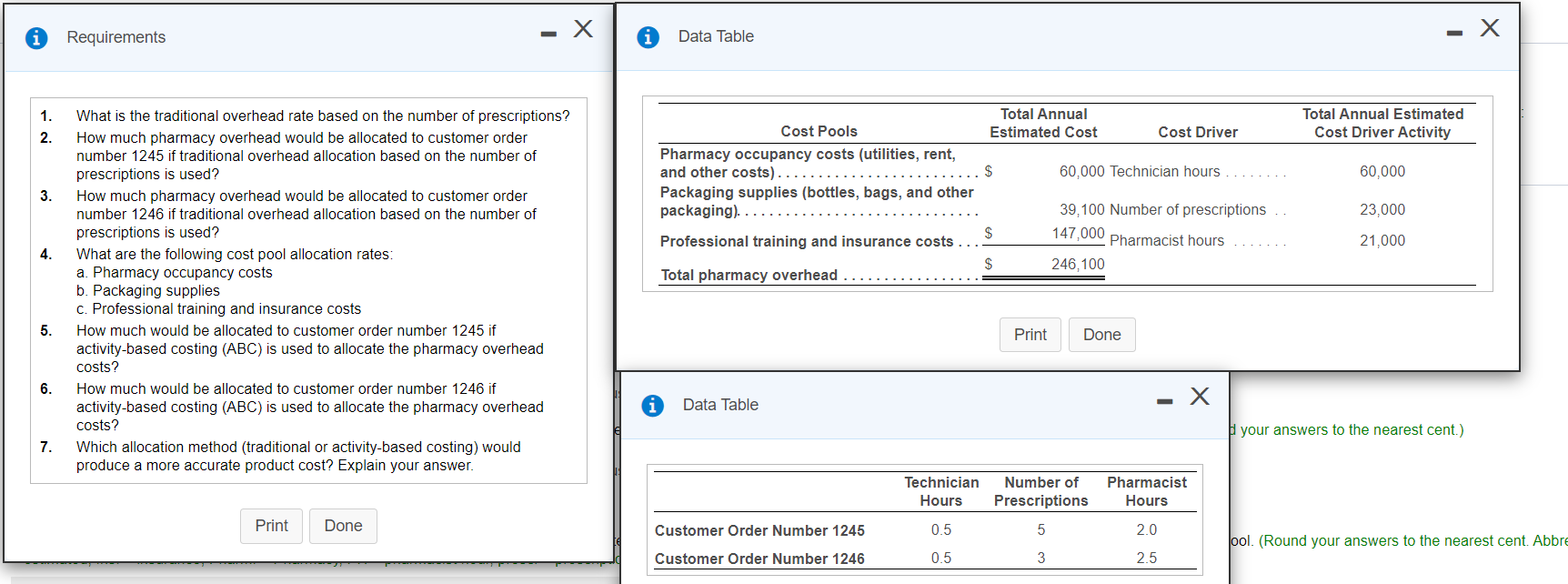Click the 'Technician Hours' column header
The image size is (1568, 584).
pyautogui.click(x=941, y=491)
